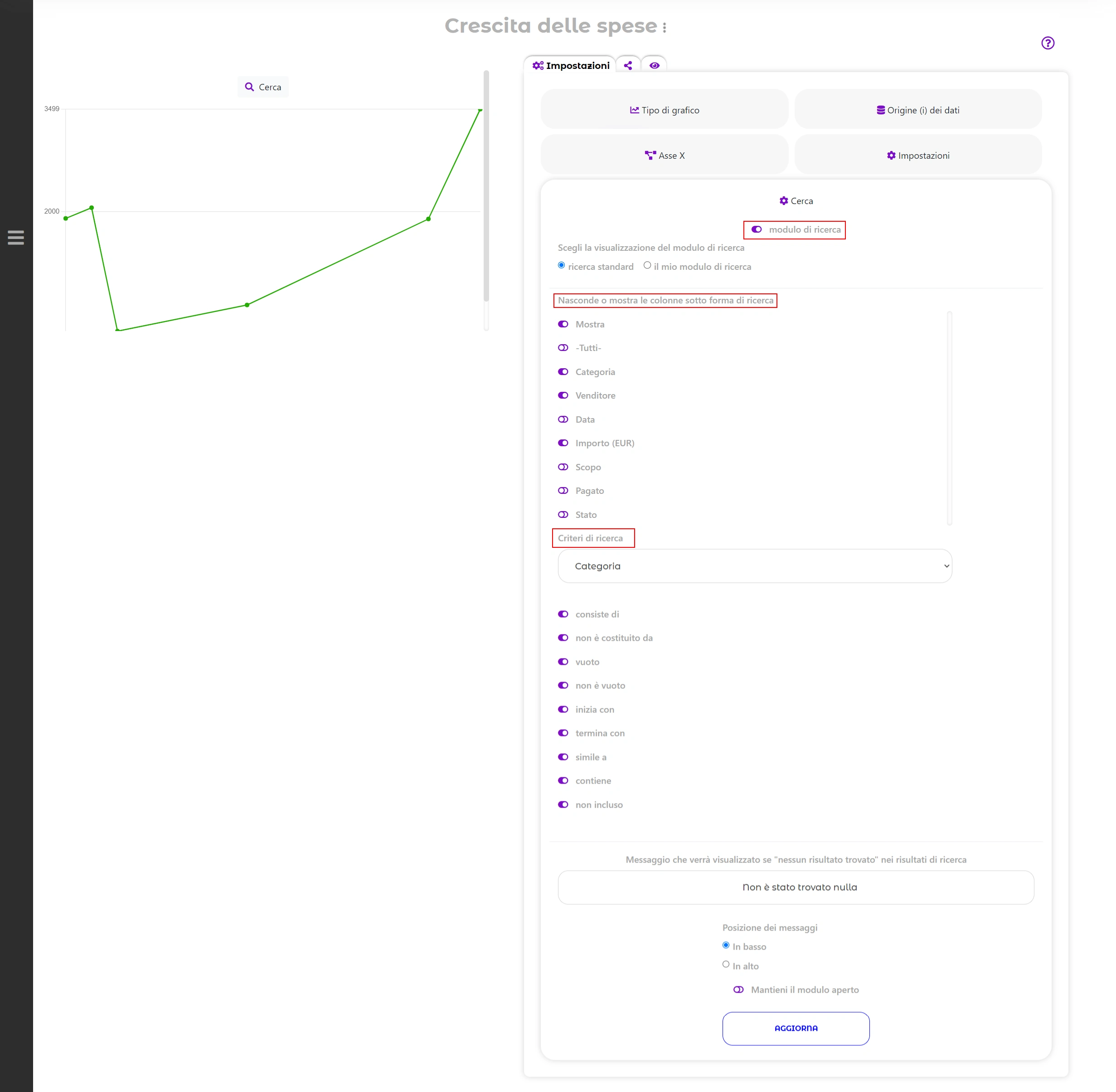This screenshot has height=1092, width=1116.
Task: Click the hamburger menu icon on left sidebar
Action: click(16, 237)
